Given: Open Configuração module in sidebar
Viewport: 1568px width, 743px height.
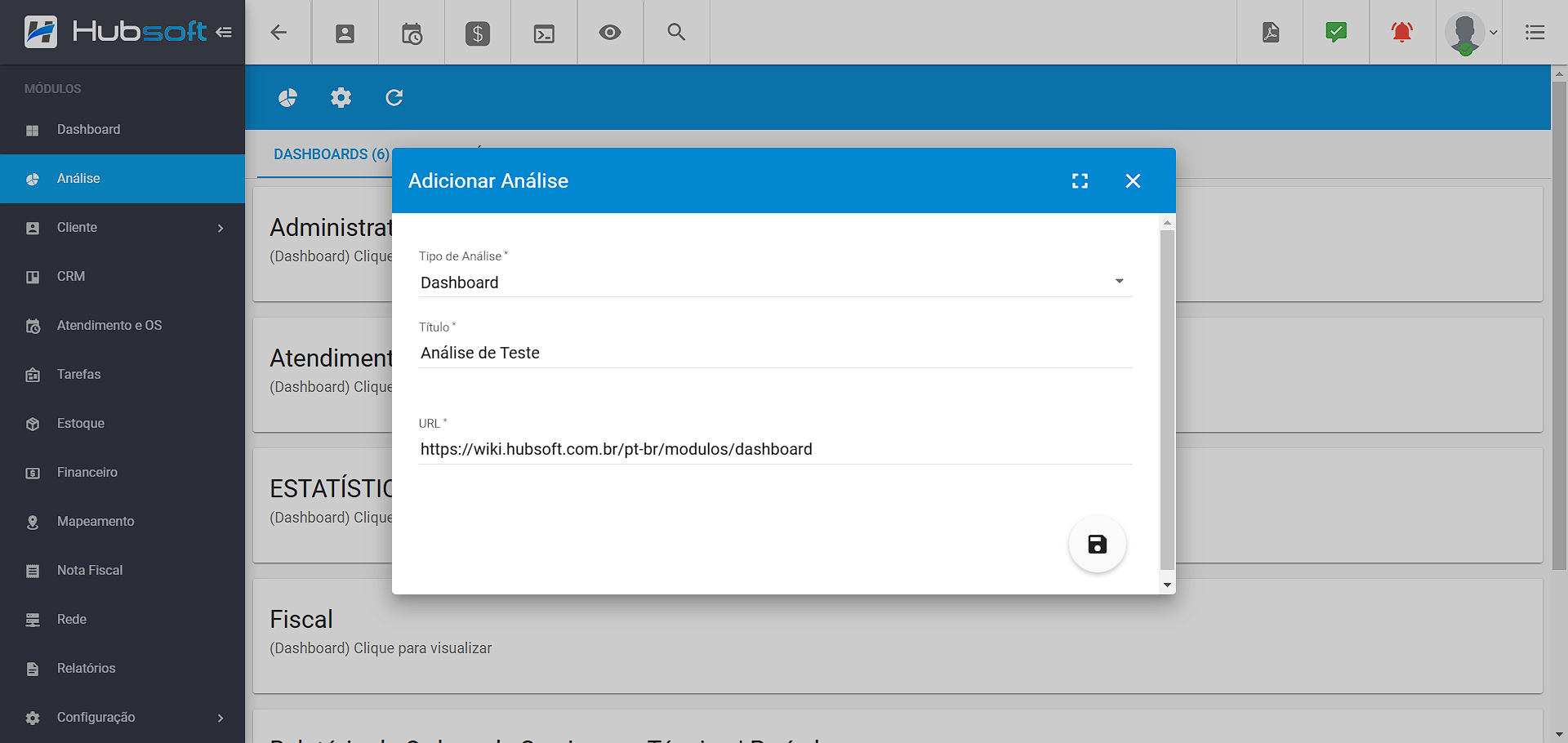Looking at the screenshot, I should tap(122, 718).
